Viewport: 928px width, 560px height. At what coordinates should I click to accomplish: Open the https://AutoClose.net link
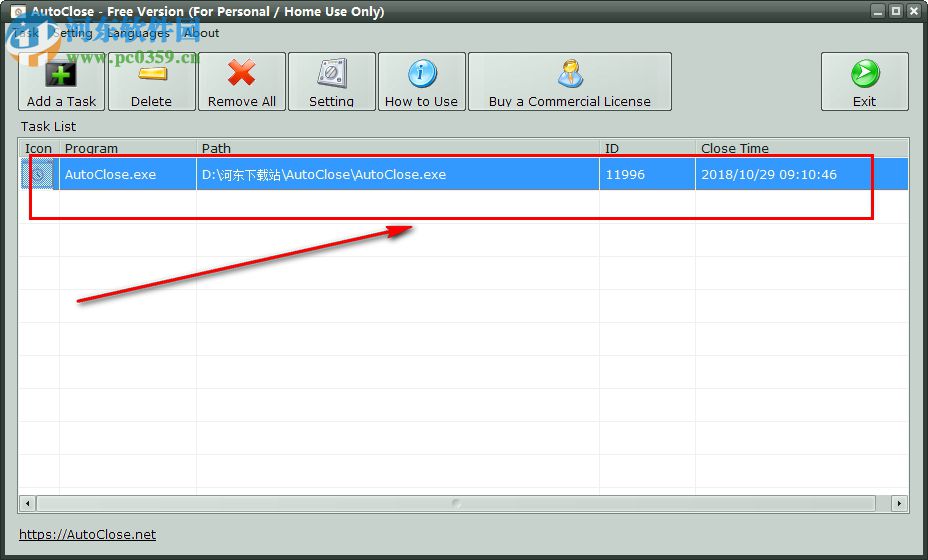pos(88,535)
